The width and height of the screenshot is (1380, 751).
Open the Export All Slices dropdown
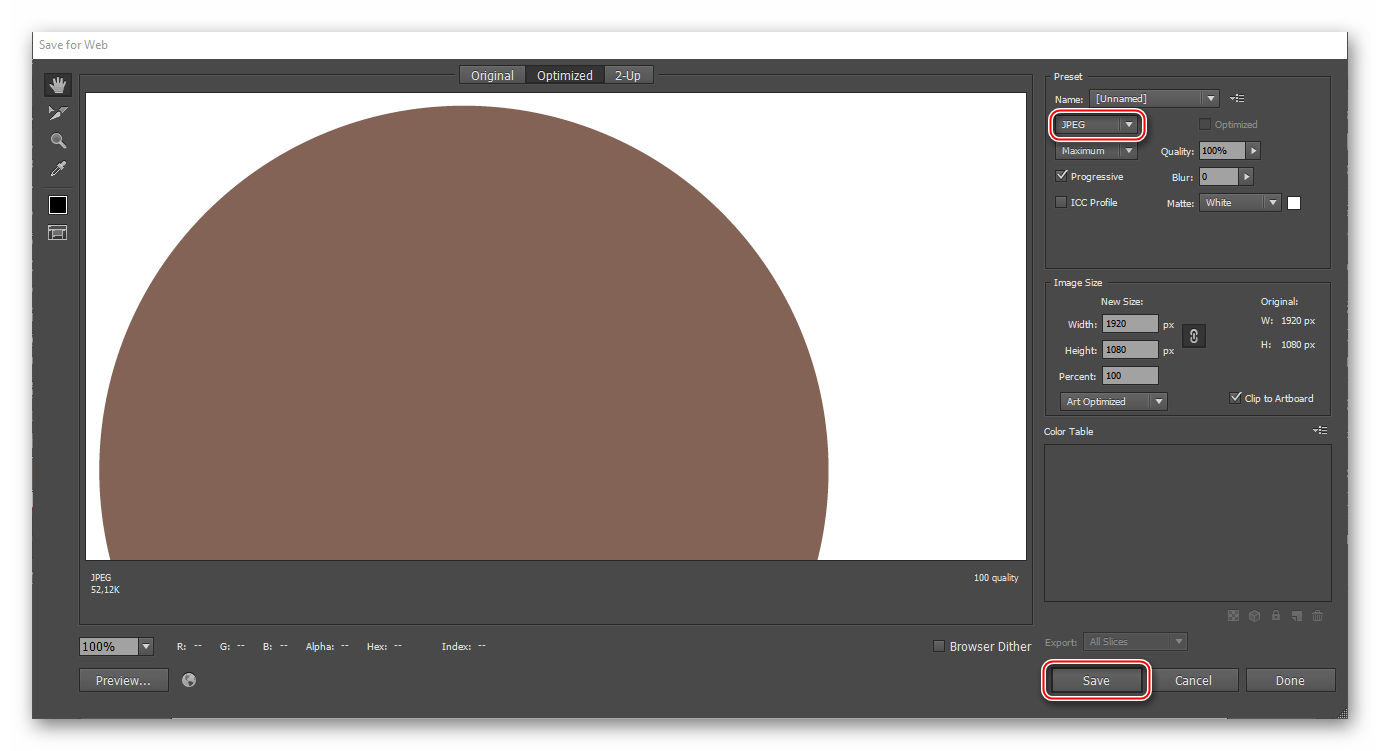point(1136,641)
